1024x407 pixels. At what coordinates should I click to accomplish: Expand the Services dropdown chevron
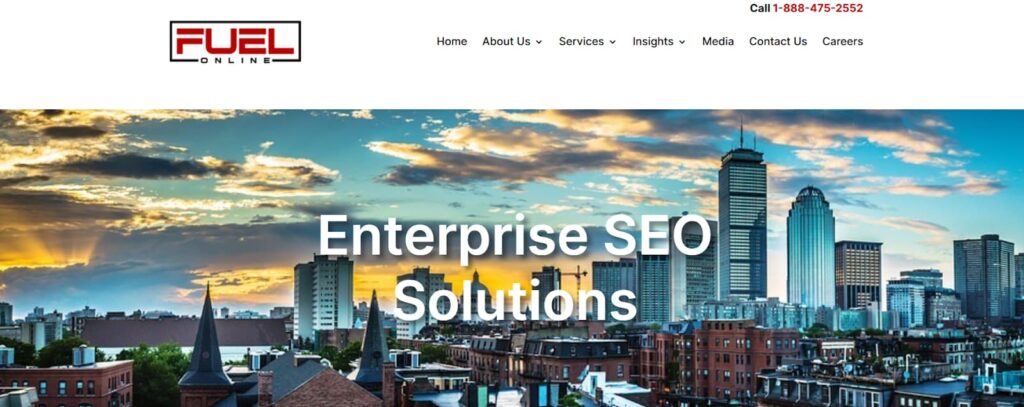click(x=613, y=42)
